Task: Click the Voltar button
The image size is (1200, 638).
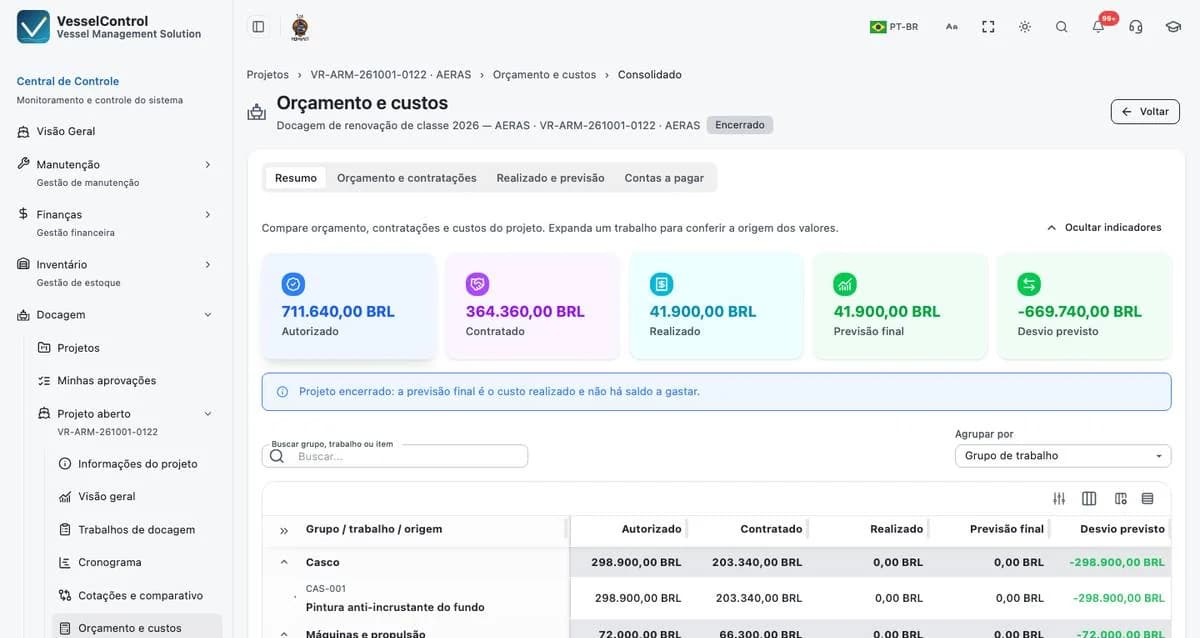Action: [x=1145, y=112]
